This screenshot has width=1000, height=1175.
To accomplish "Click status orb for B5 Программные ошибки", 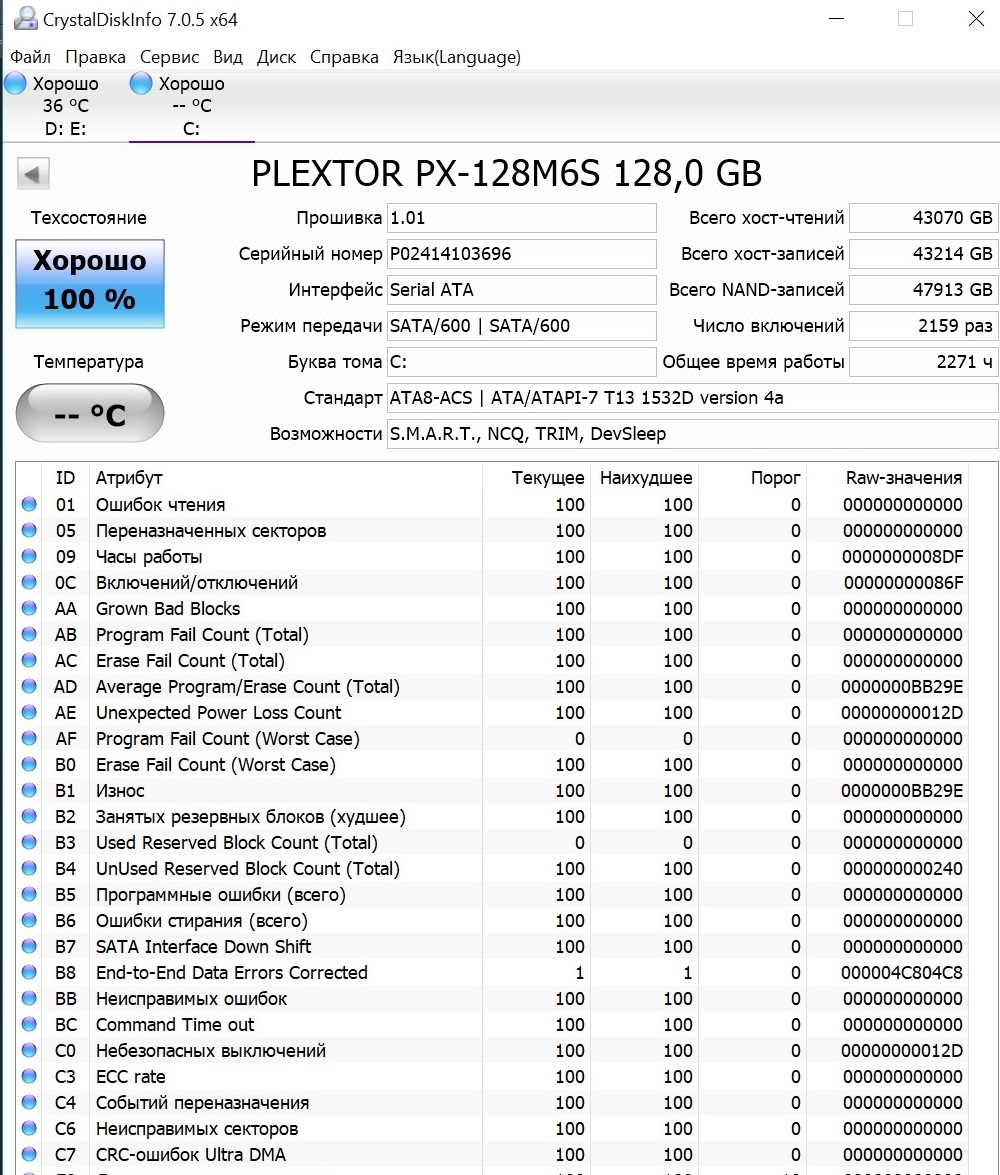I will coord(29,894).
